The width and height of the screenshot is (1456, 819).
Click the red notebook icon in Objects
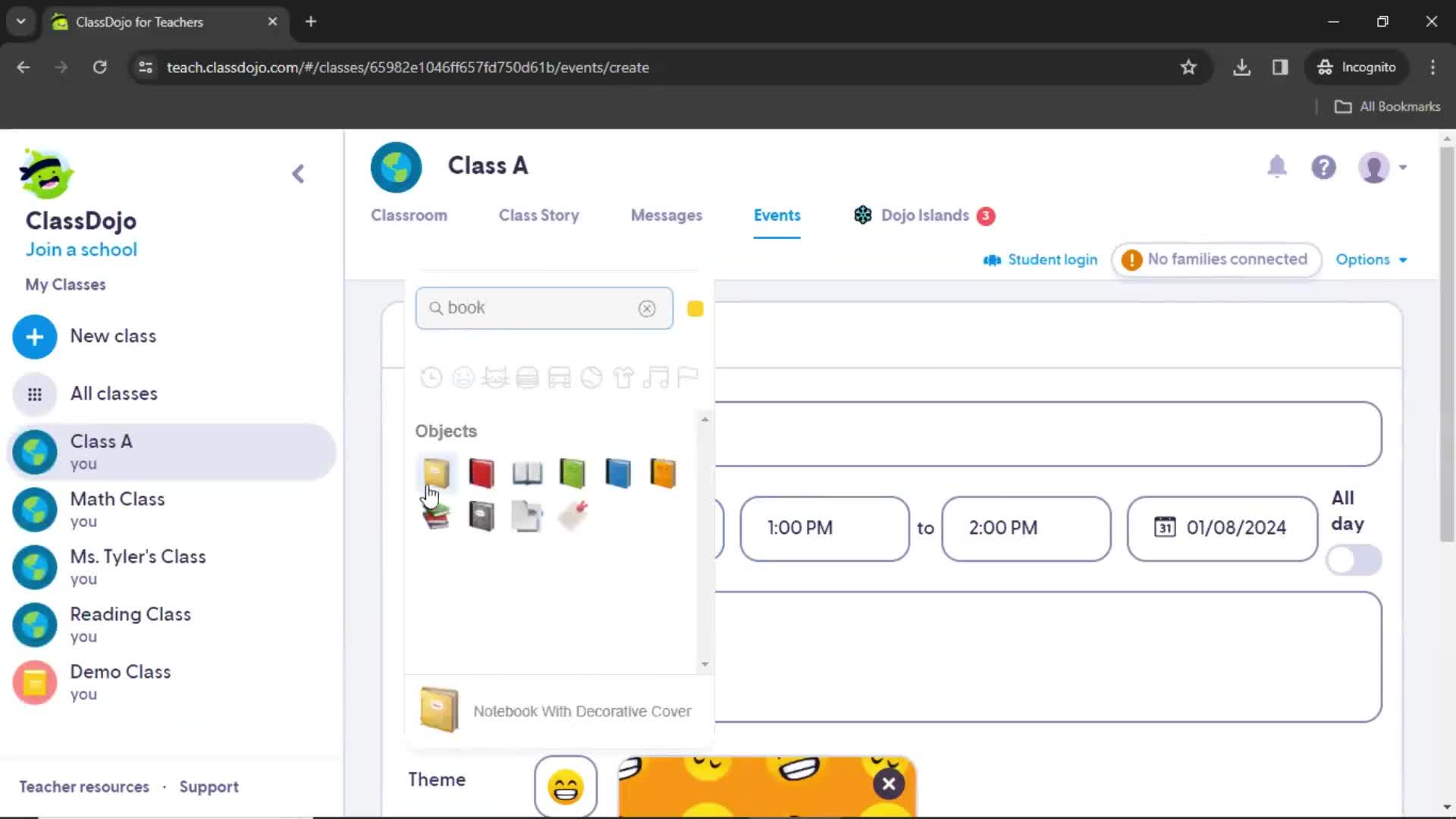pos(481,471)
